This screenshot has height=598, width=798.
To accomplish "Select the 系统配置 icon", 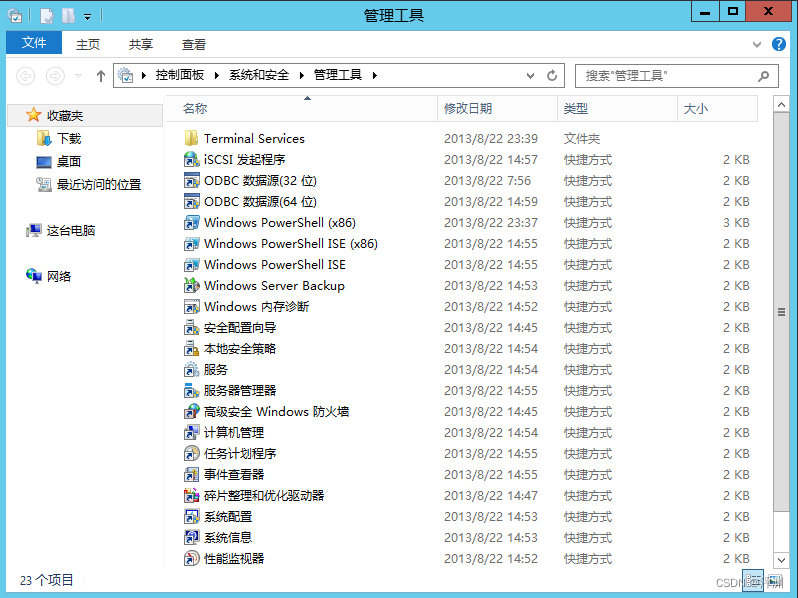I will [191, 517].
